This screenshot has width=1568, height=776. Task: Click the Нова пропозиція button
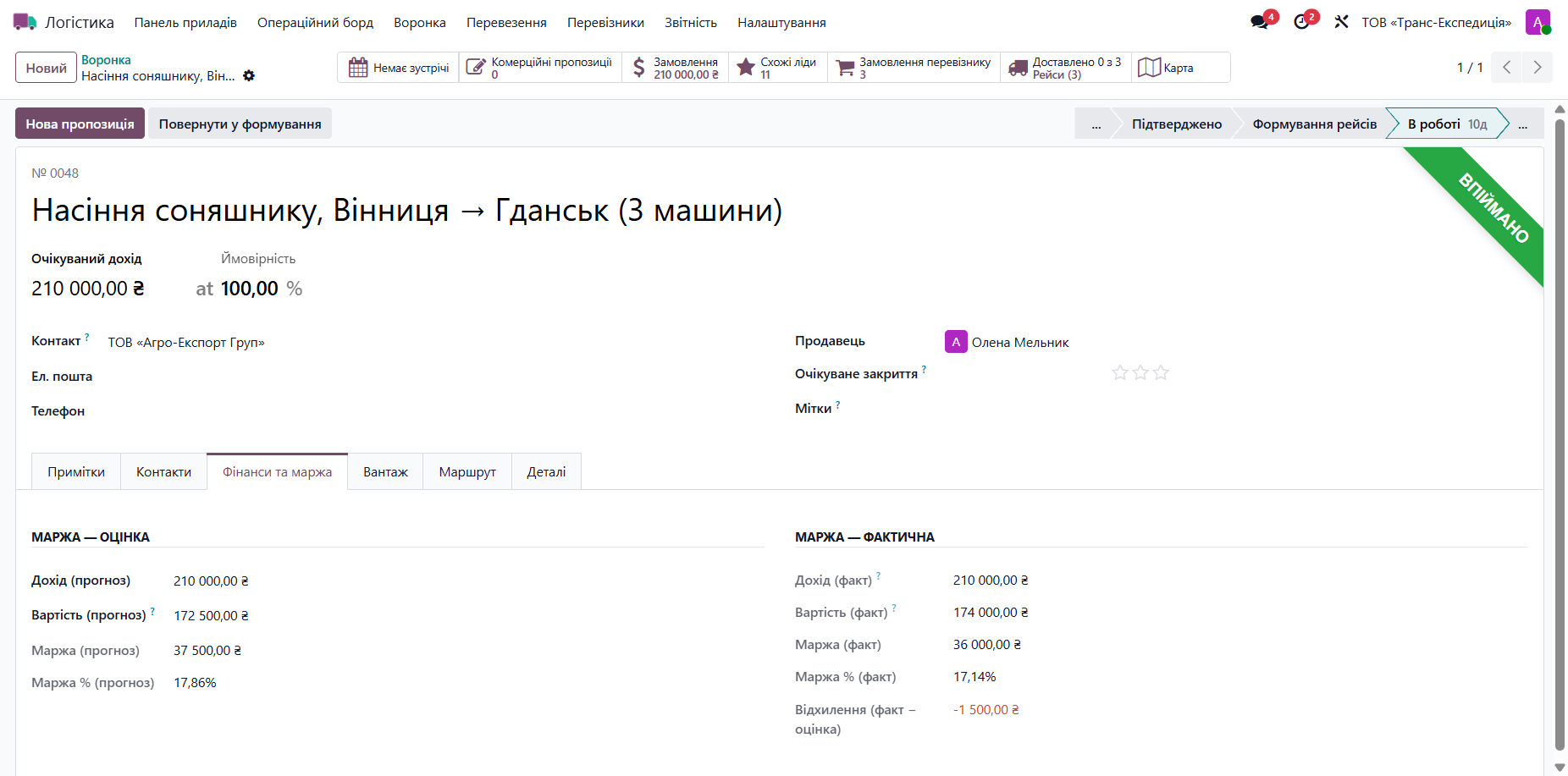tap(80, 124)
